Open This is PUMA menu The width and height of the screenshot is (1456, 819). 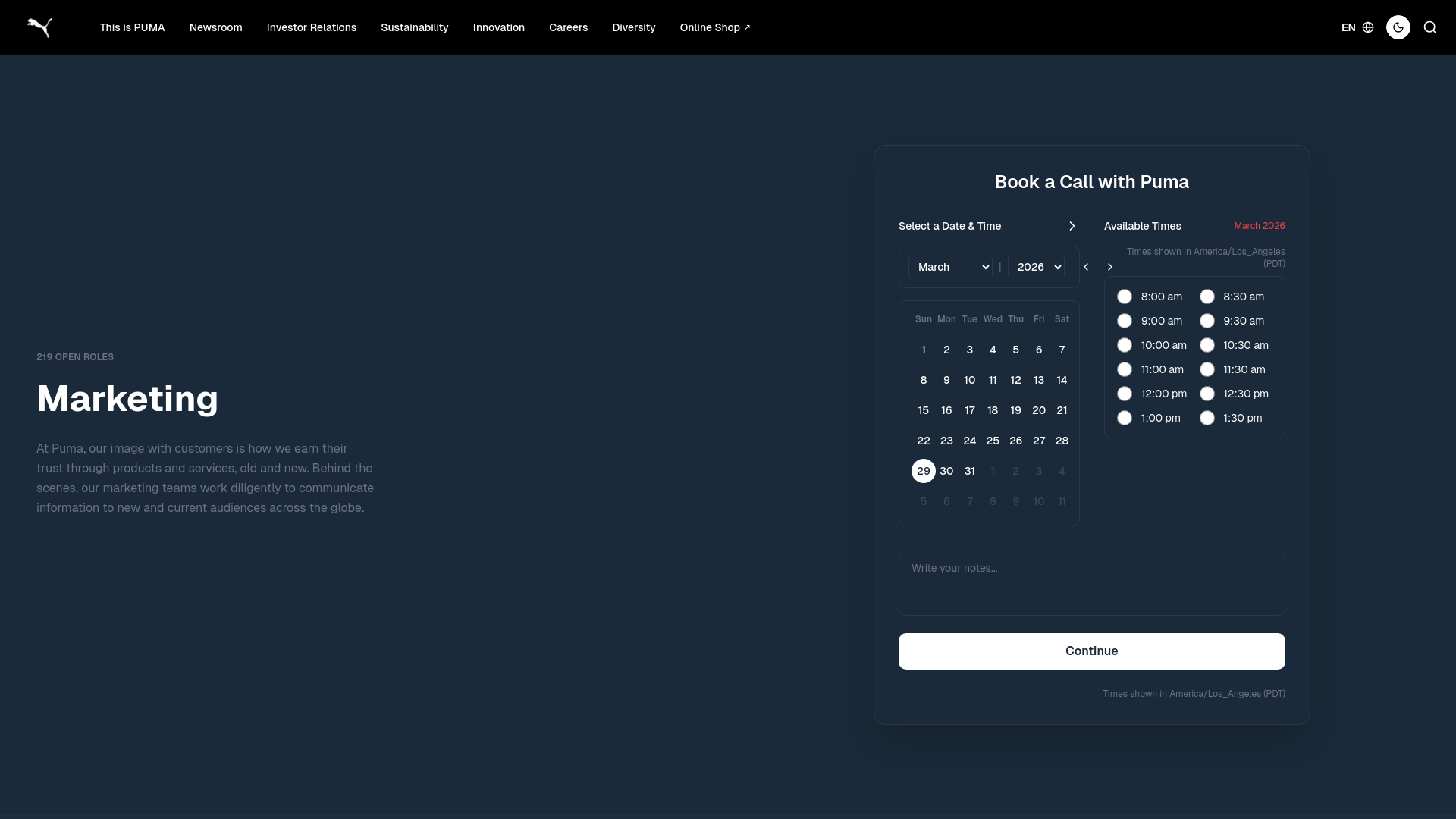(x=132, y=27)
